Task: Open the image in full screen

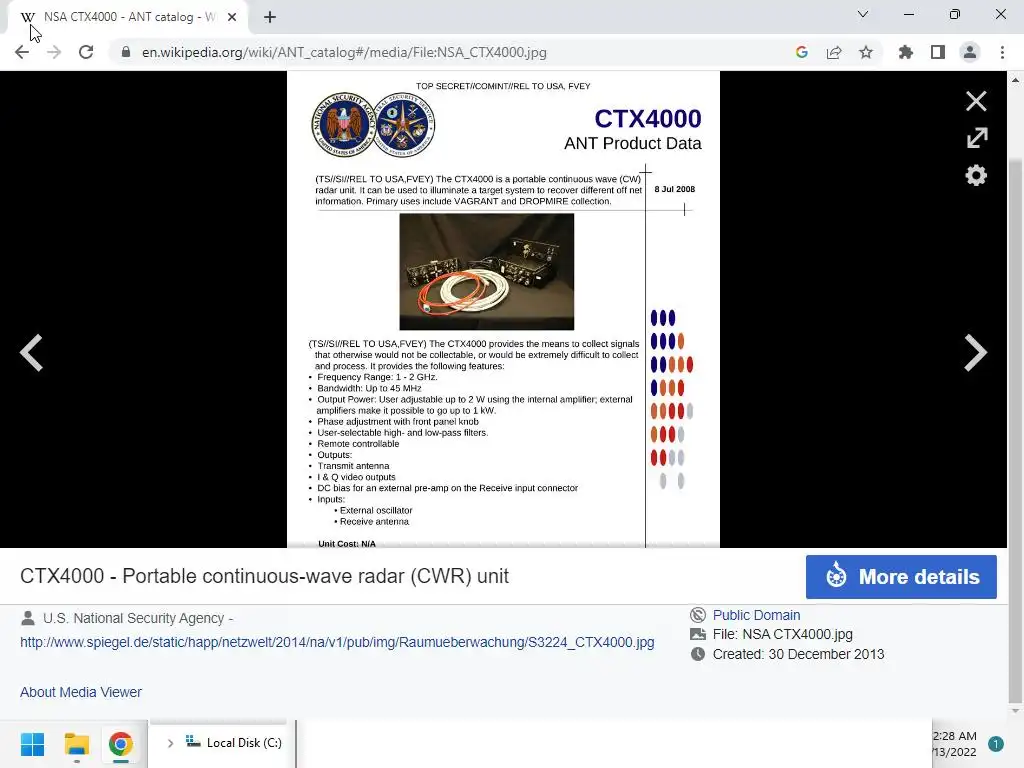Action: click(976, 138)
